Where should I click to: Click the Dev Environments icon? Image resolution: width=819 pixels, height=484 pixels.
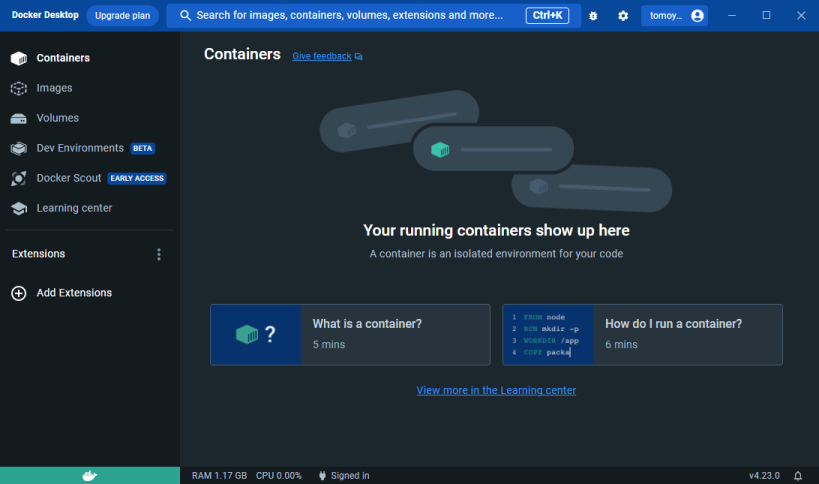pyautogui.click(x=19, y=148)
